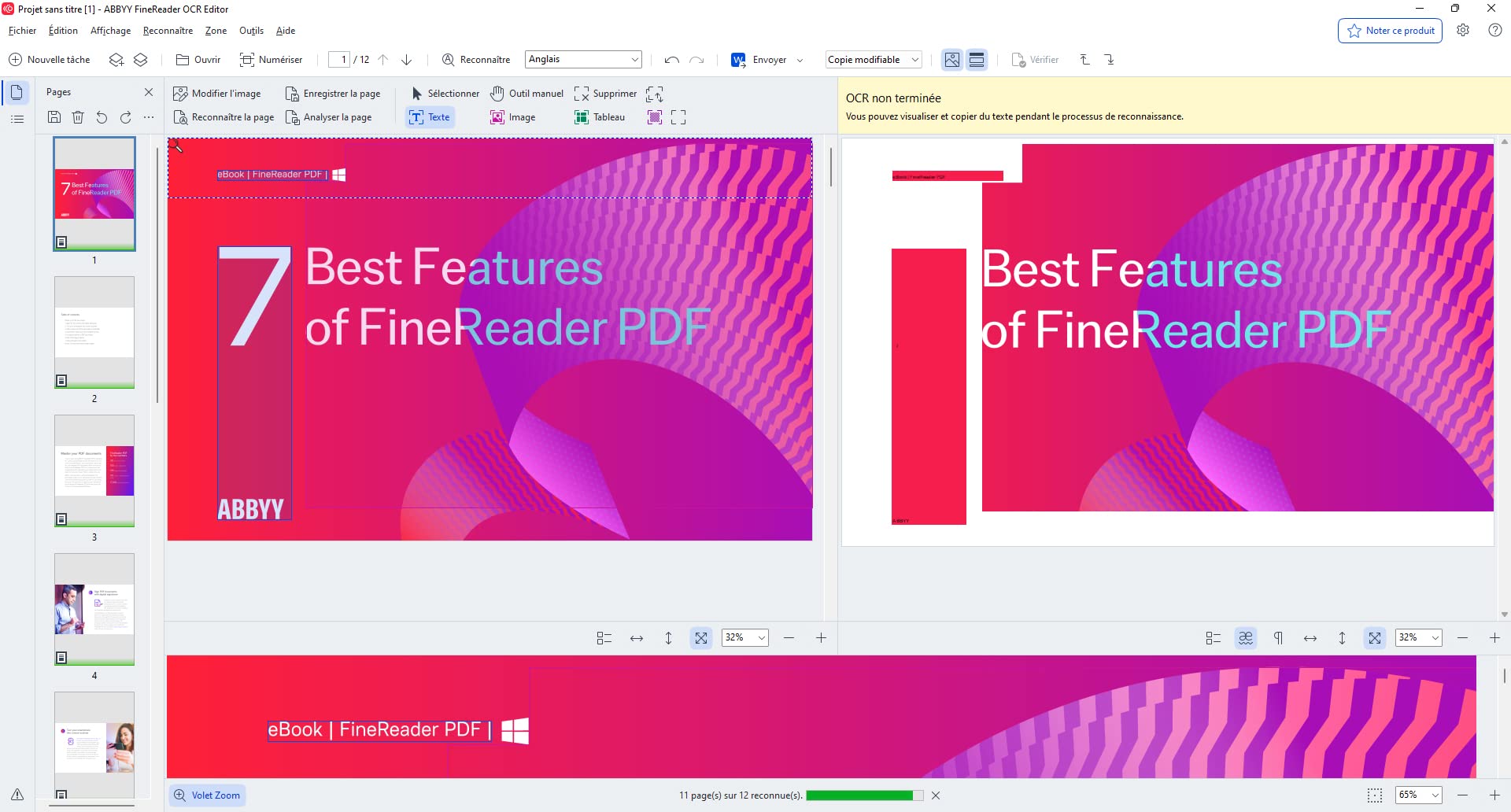The image size is (1511, 812).
Task: Open the Aide menu
Action: [286, 31]
